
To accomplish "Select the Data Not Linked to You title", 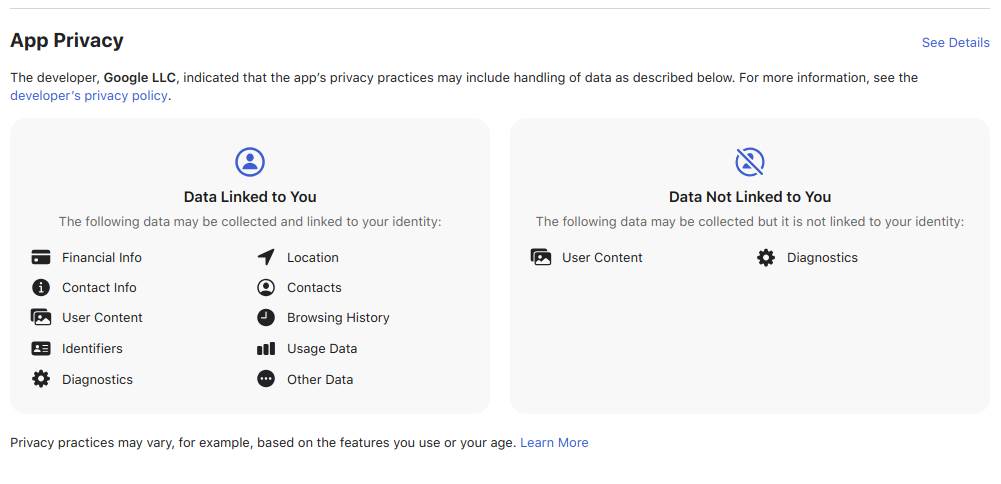I will tap(750, 197).
